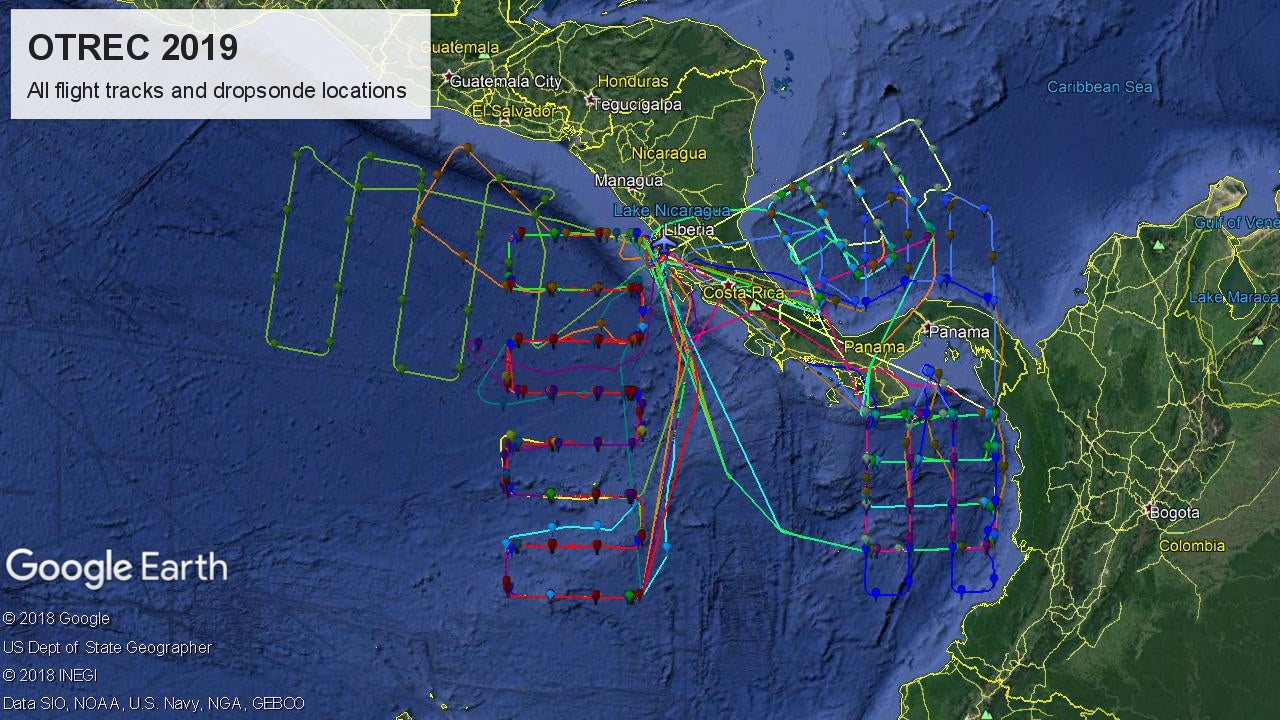The width and height of the screenshot is (1280, 720).
Task: Select the Managua city label
Action: 628,181
